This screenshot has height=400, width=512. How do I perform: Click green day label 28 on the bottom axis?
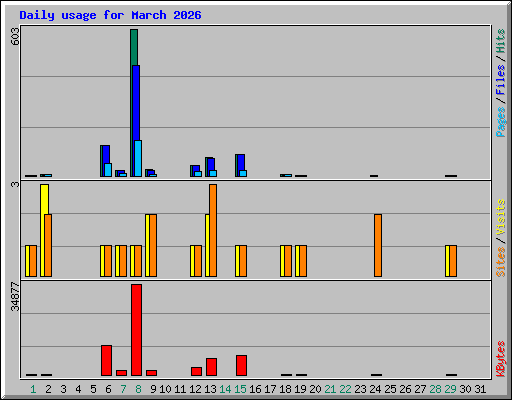[435, 389]
